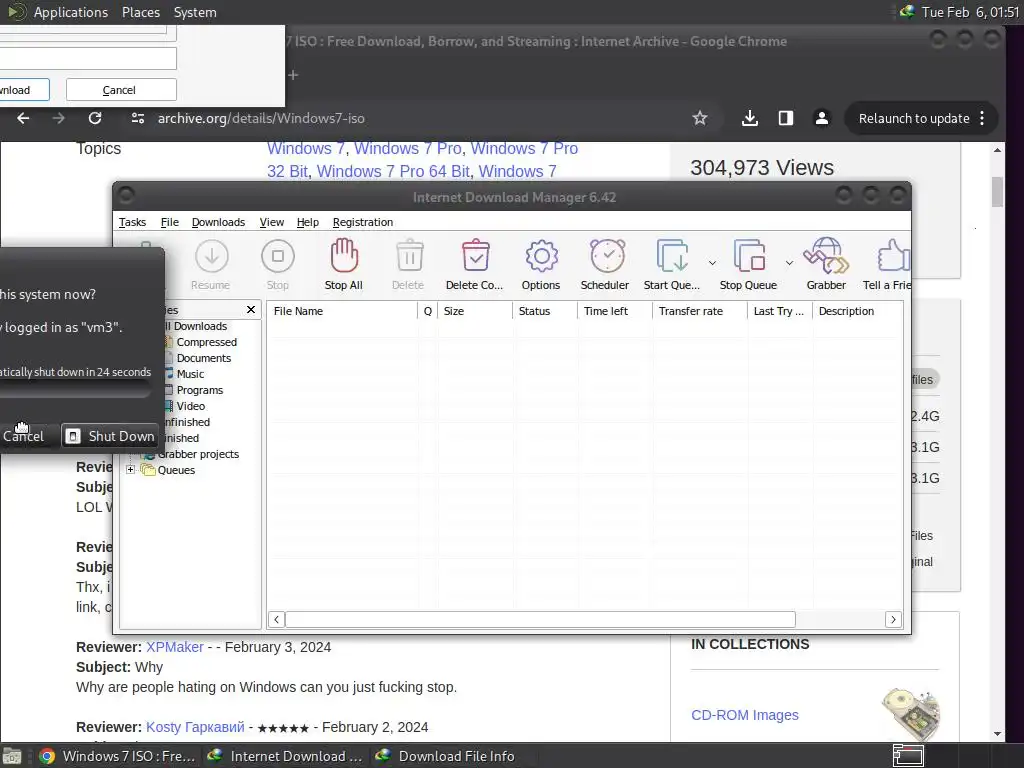Click IDM horizontal scrollbar right arrow
This screenshot has width=1024, height=768.
[x=893, y=619]
